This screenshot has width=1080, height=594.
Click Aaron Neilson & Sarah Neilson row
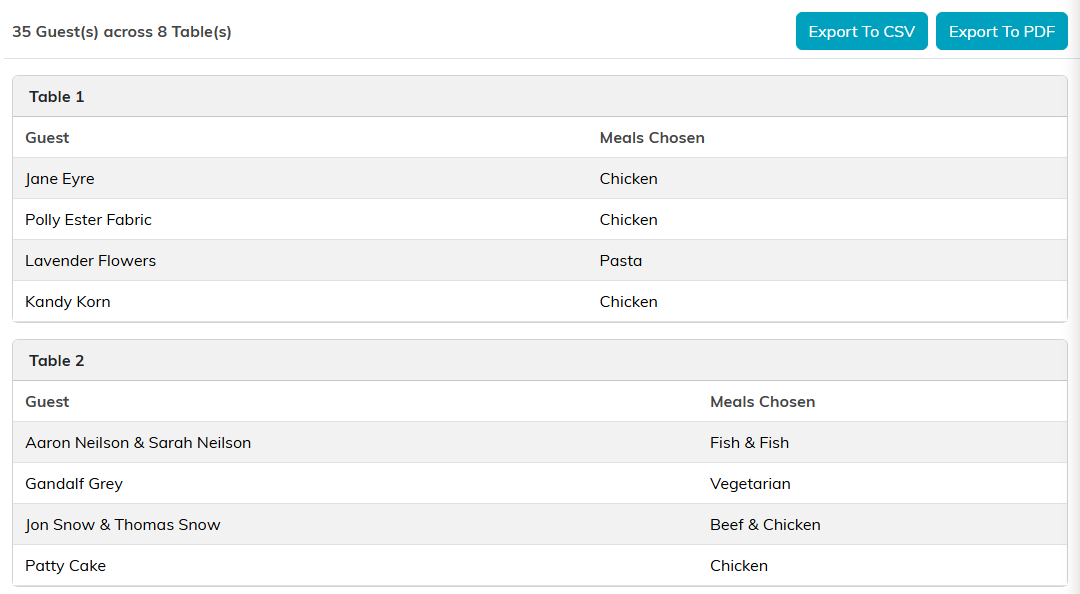[540, 442]
